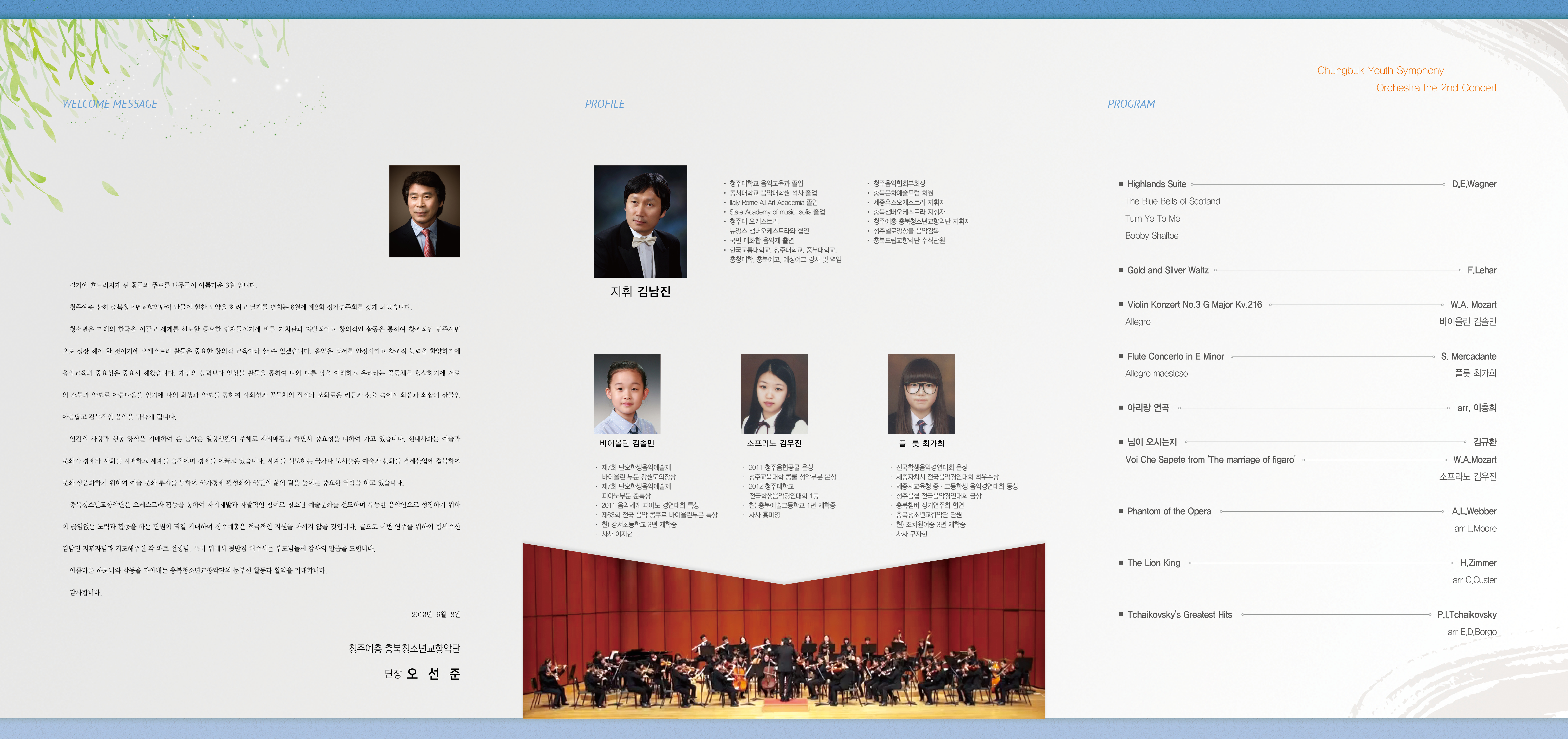The height and width of the screenshot is (739, 1568).
Task: Select flutist 최가희 portrait photo
Action: (921, 394)
